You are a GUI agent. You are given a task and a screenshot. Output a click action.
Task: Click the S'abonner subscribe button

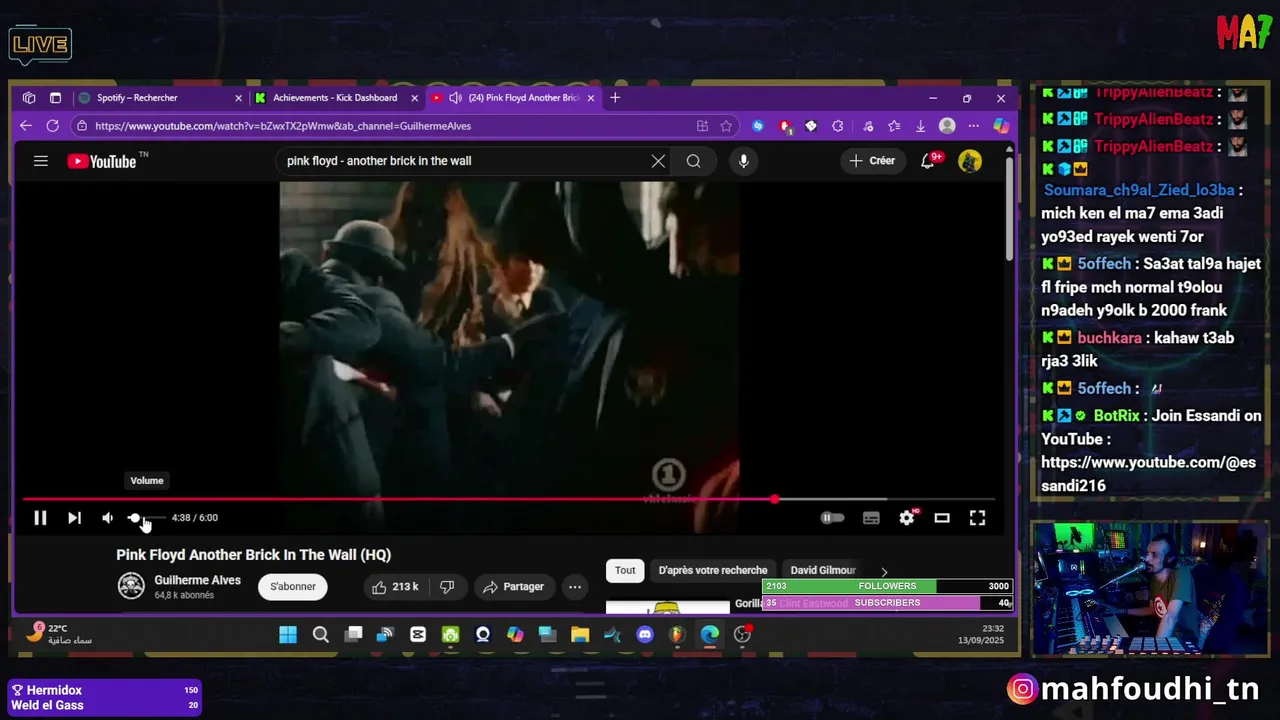tap(293, 587)
